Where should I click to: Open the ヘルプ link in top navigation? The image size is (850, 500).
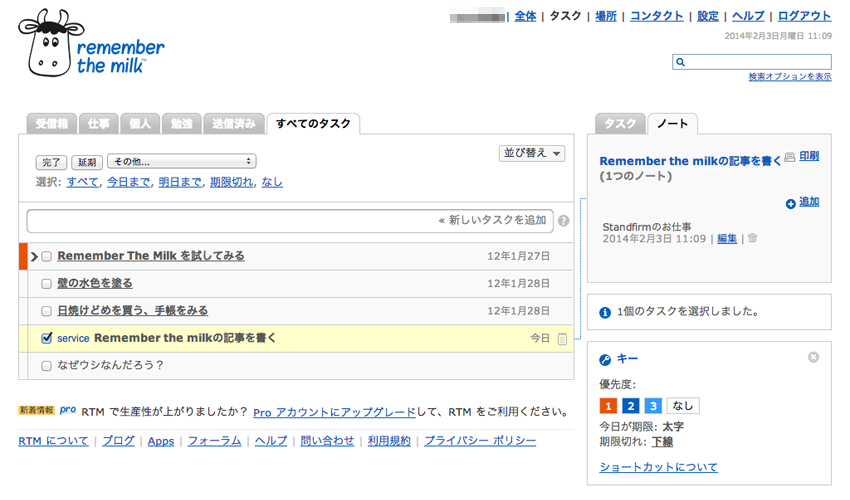coord(748,16)
